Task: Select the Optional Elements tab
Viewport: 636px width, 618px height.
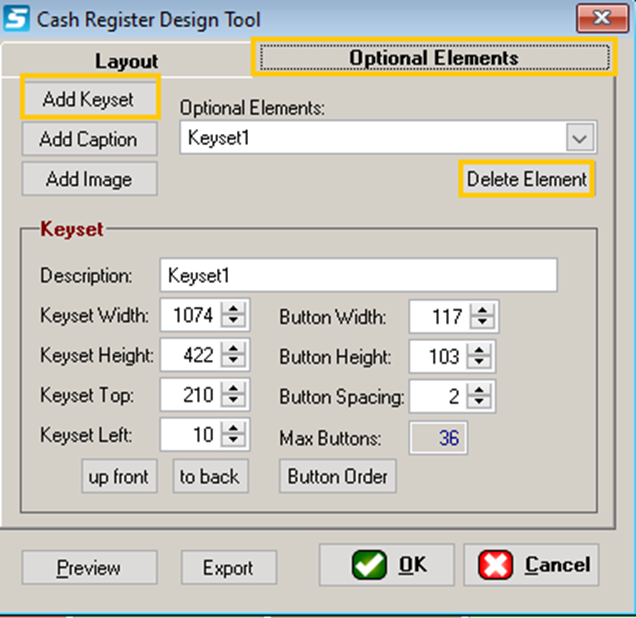Action: pos(433,58)
